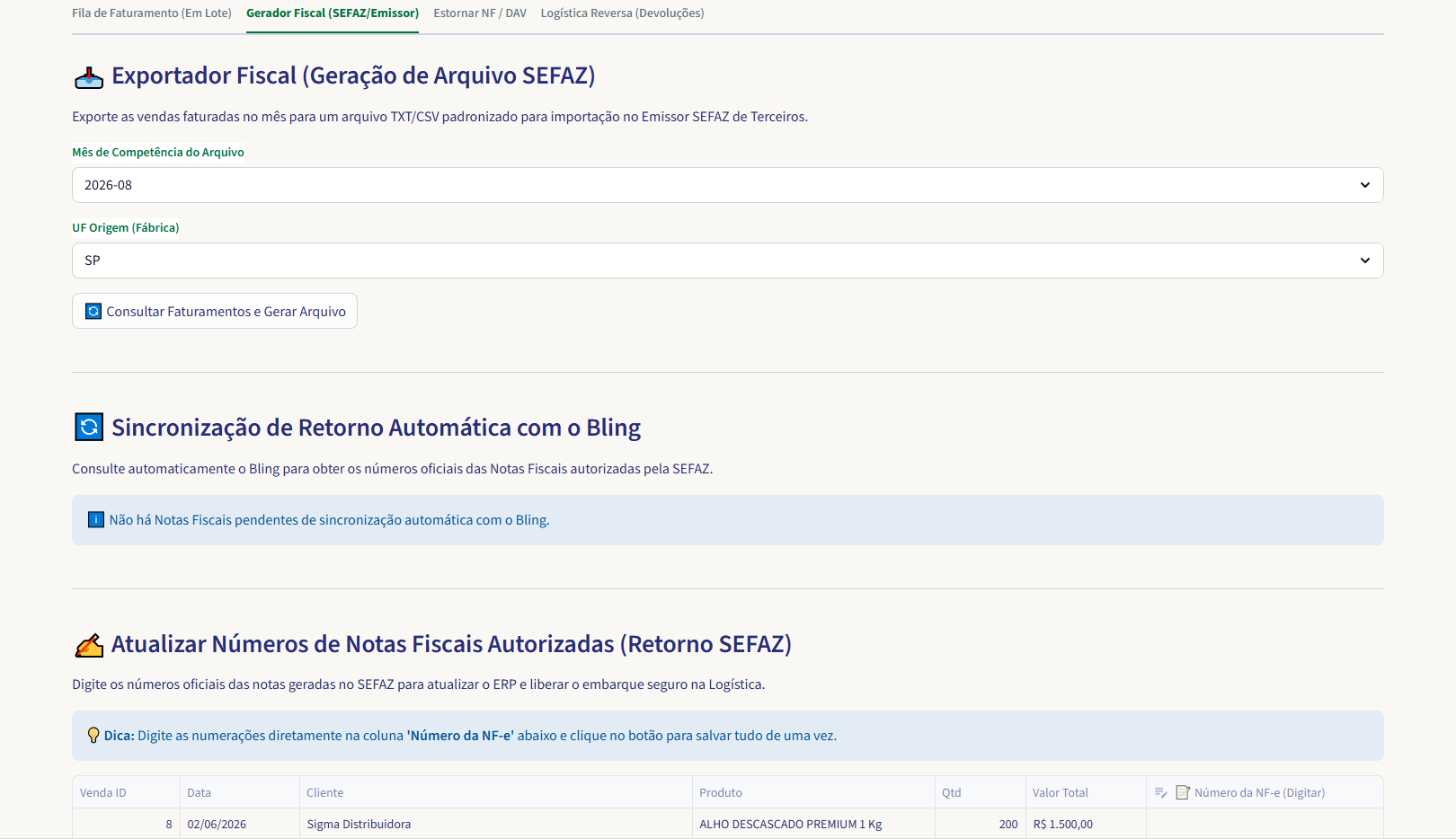Viewport: 1456px width, 839px height.
Task: Select the 02/06/2026 date cell
Action: pos(240,824)
